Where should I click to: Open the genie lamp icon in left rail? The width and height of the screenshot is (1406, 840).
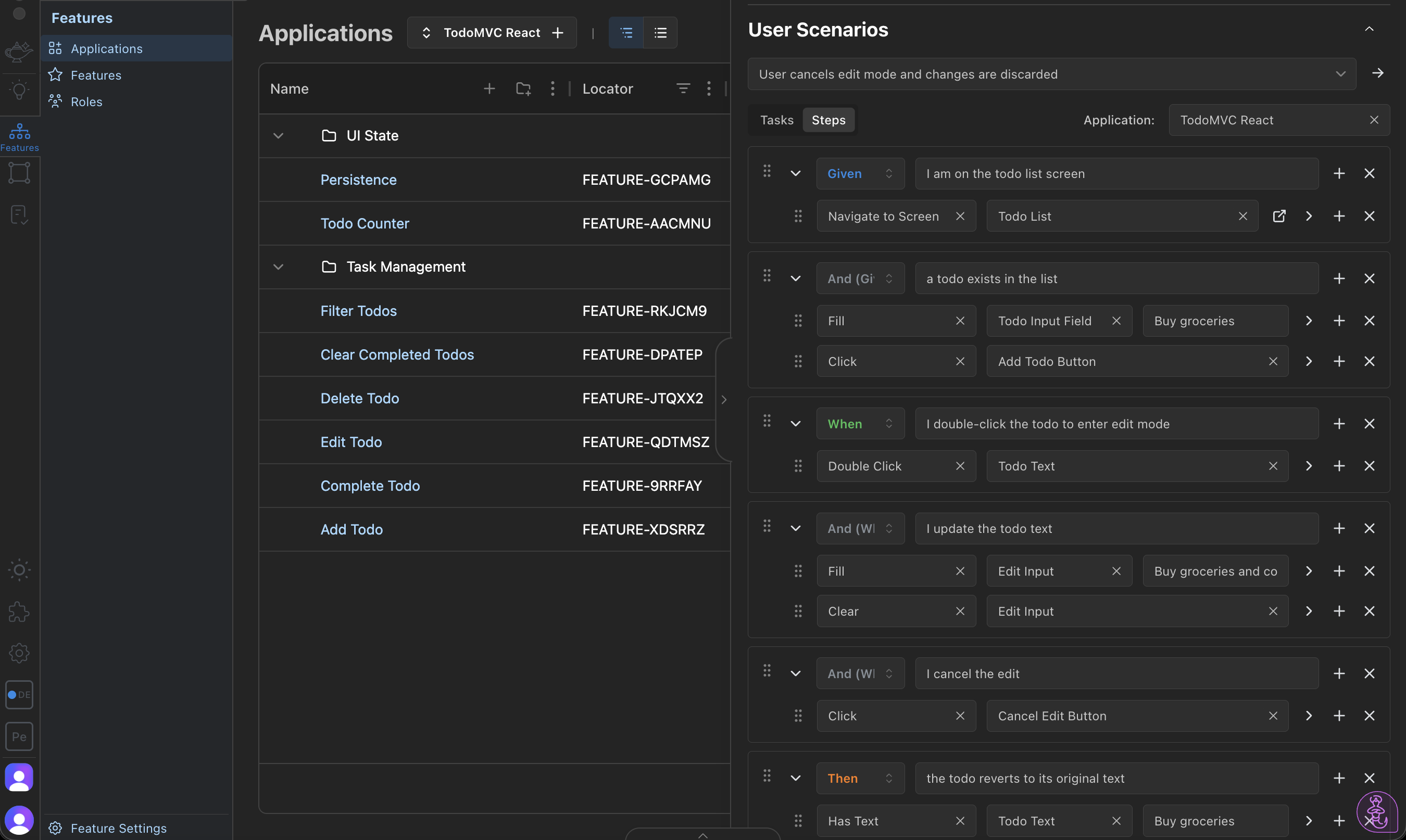(x=19, y=52)
